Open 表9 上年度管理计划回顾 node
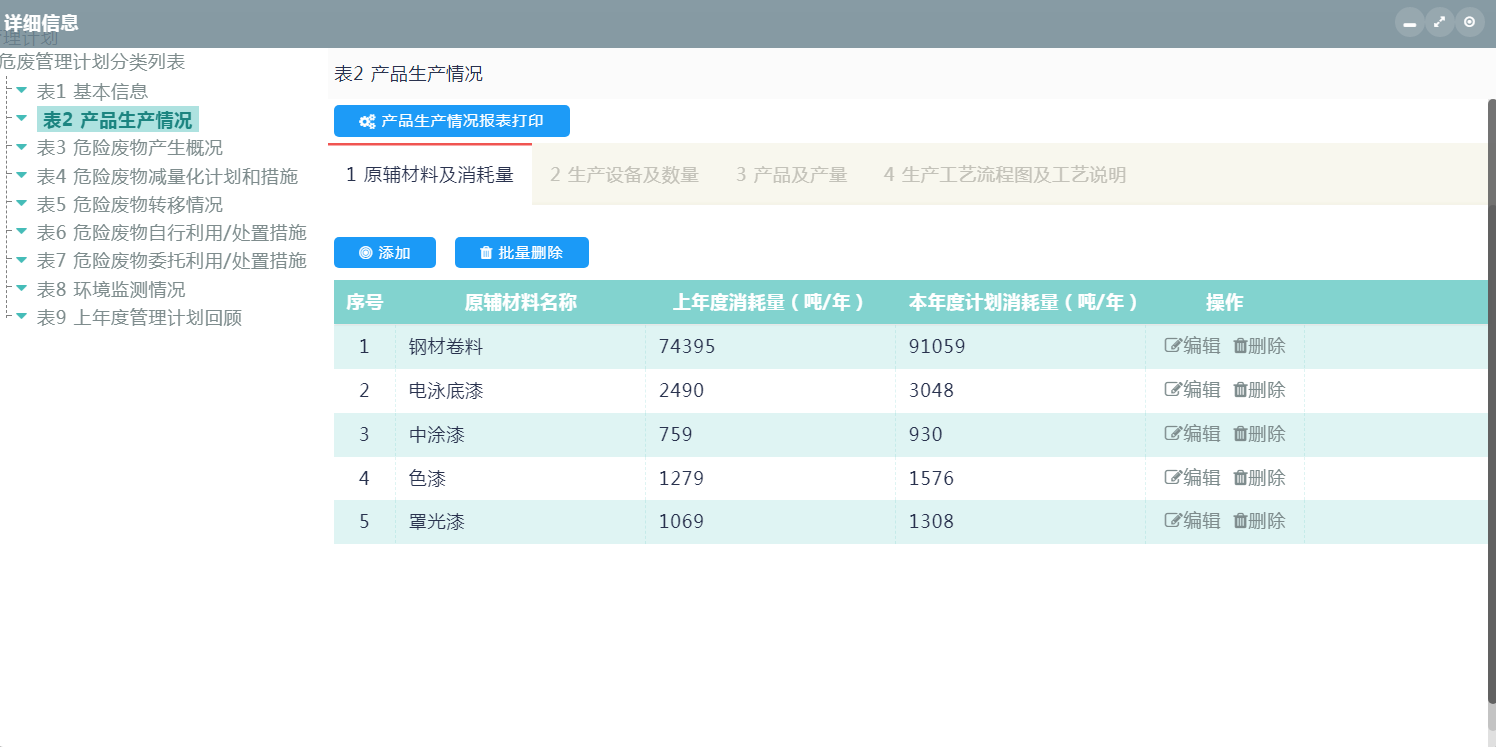 pyautogui.click(x=139, y=317)
